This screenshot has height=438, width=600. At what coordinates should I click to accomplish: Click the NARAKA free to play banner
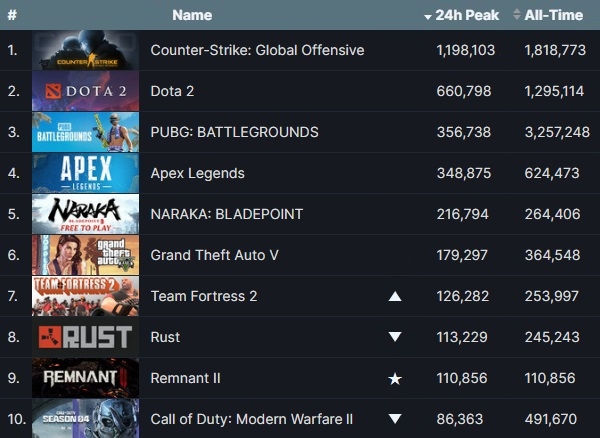[85, 214]
